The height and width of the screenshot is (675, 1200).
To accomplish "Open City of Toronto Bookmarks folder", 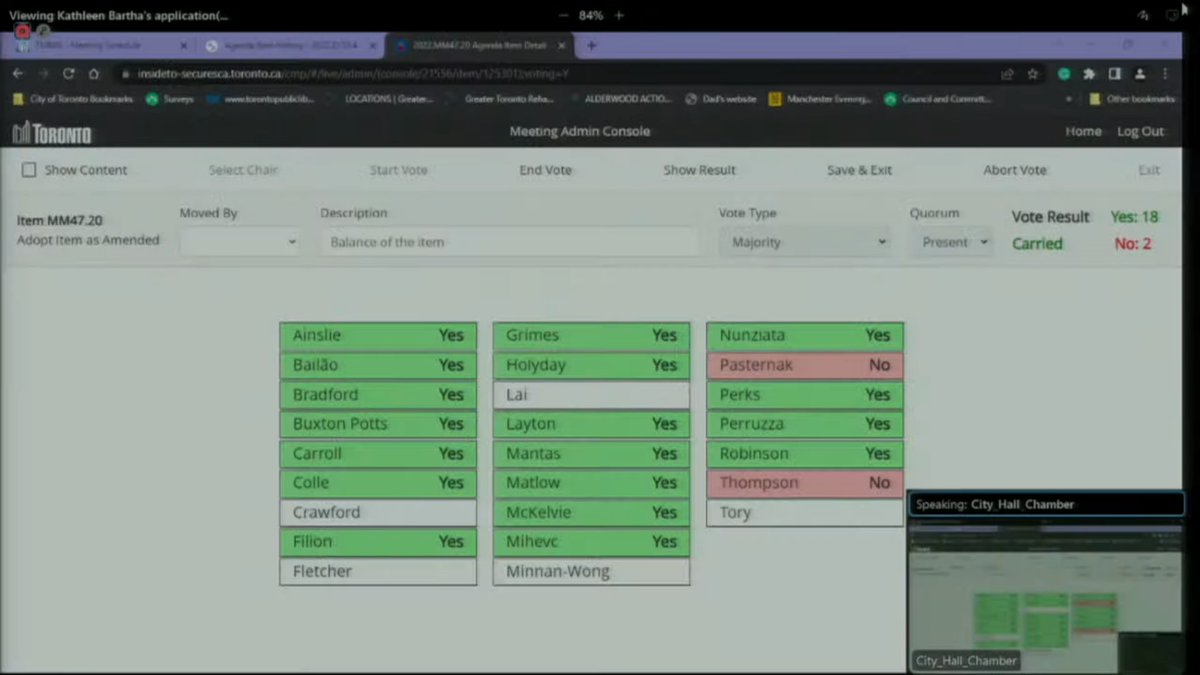I will [x=73, y=99].
